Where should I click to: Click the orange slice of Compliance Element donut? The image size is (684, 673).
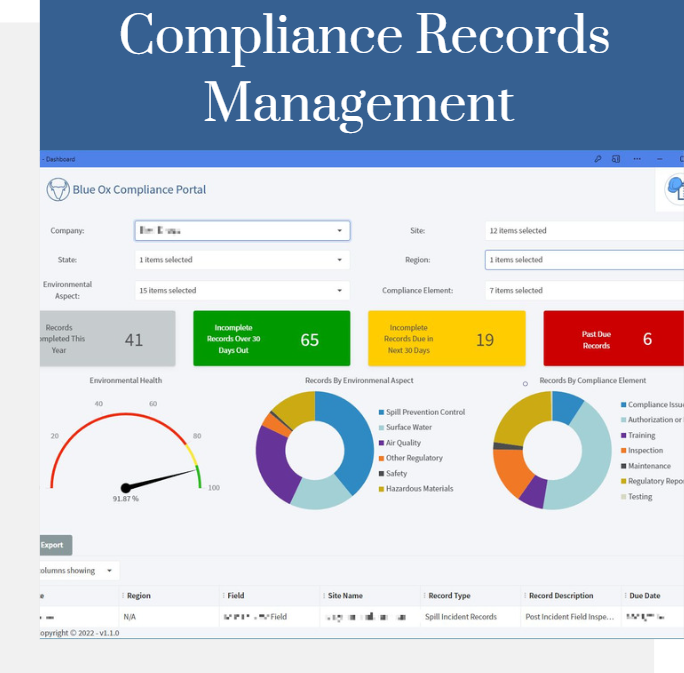pos(510,471)
